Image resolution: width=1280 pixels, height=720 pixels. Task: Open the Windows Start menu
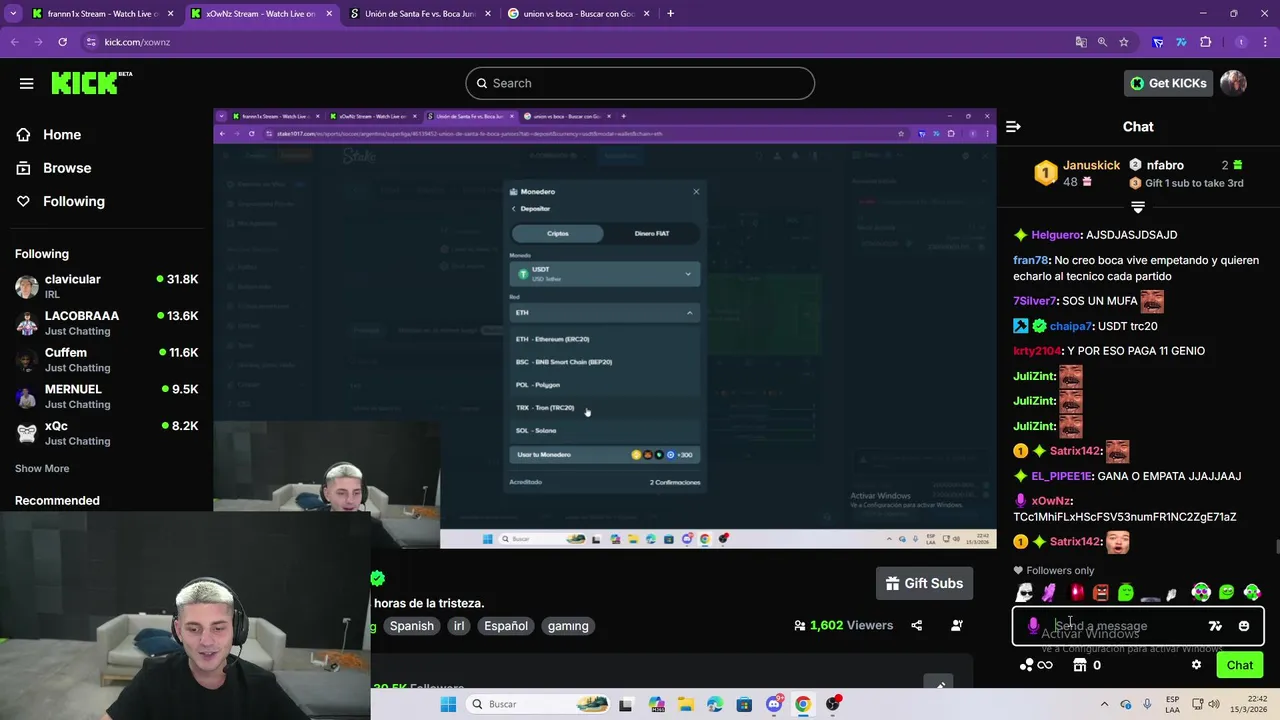coord(449,704)
